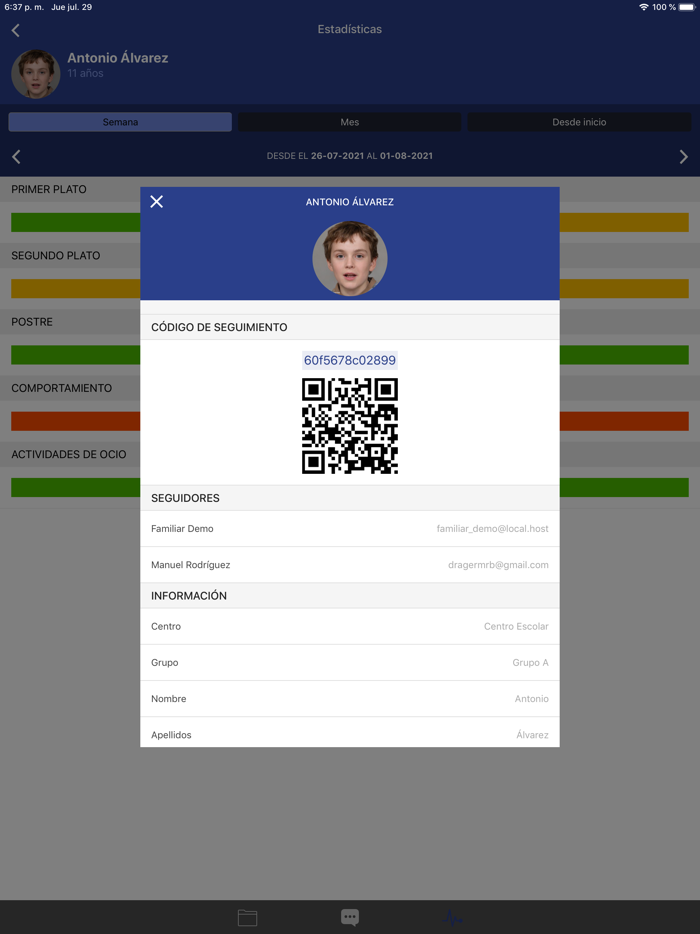The width and height of the screenshot is (700, 934).
Task: Tap the header avatar of Antonio Álvarez
Action: [x=36, y=74]
